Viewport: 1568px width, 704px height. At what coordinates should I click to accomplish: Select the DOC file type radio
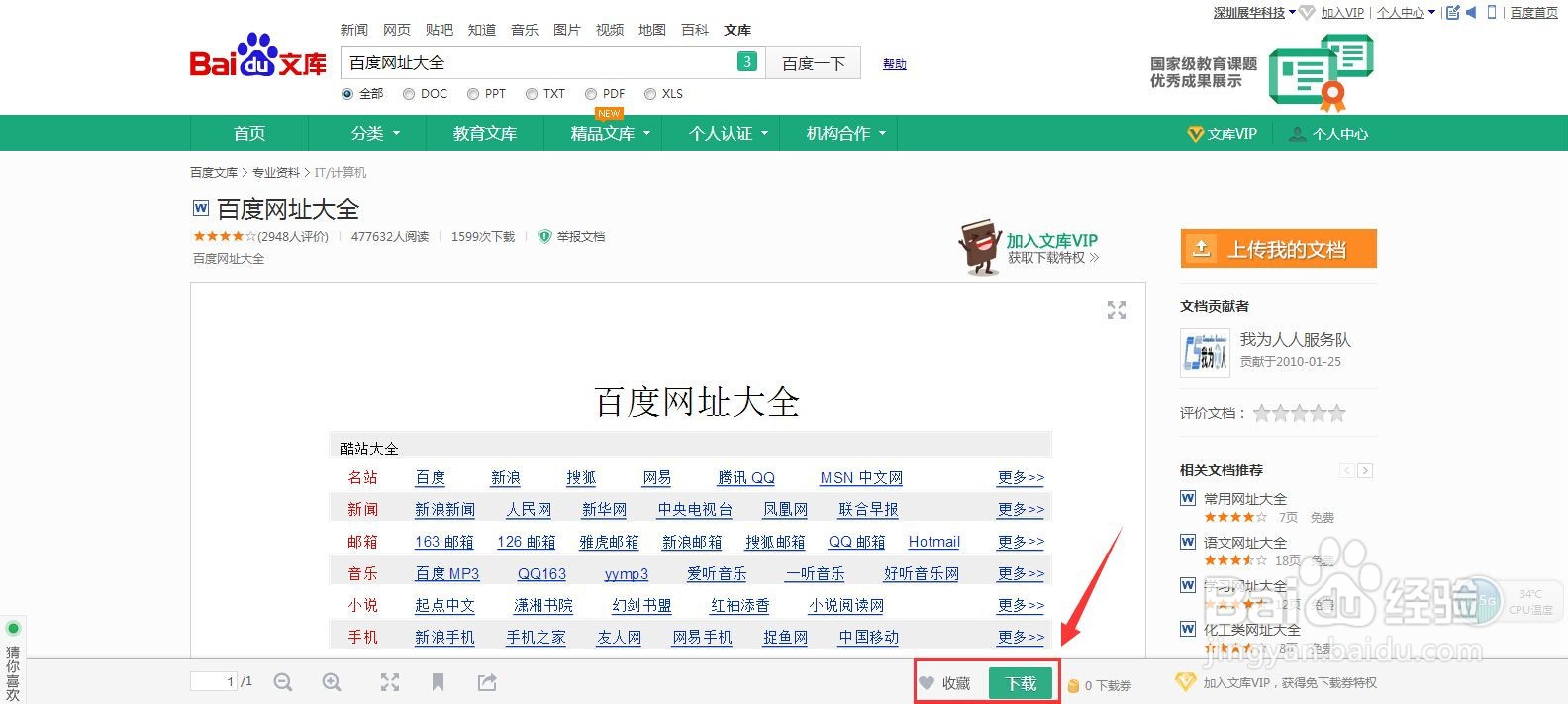tap(409, 94)
